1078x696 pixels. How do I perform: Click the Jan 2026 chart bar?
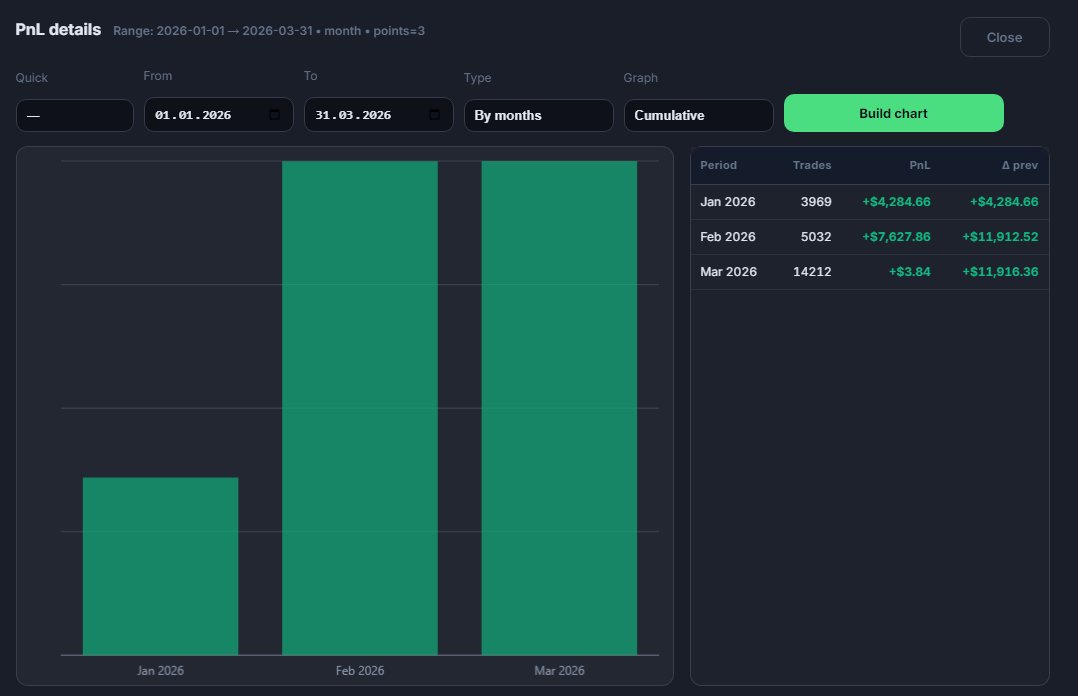tap(160, 566)
